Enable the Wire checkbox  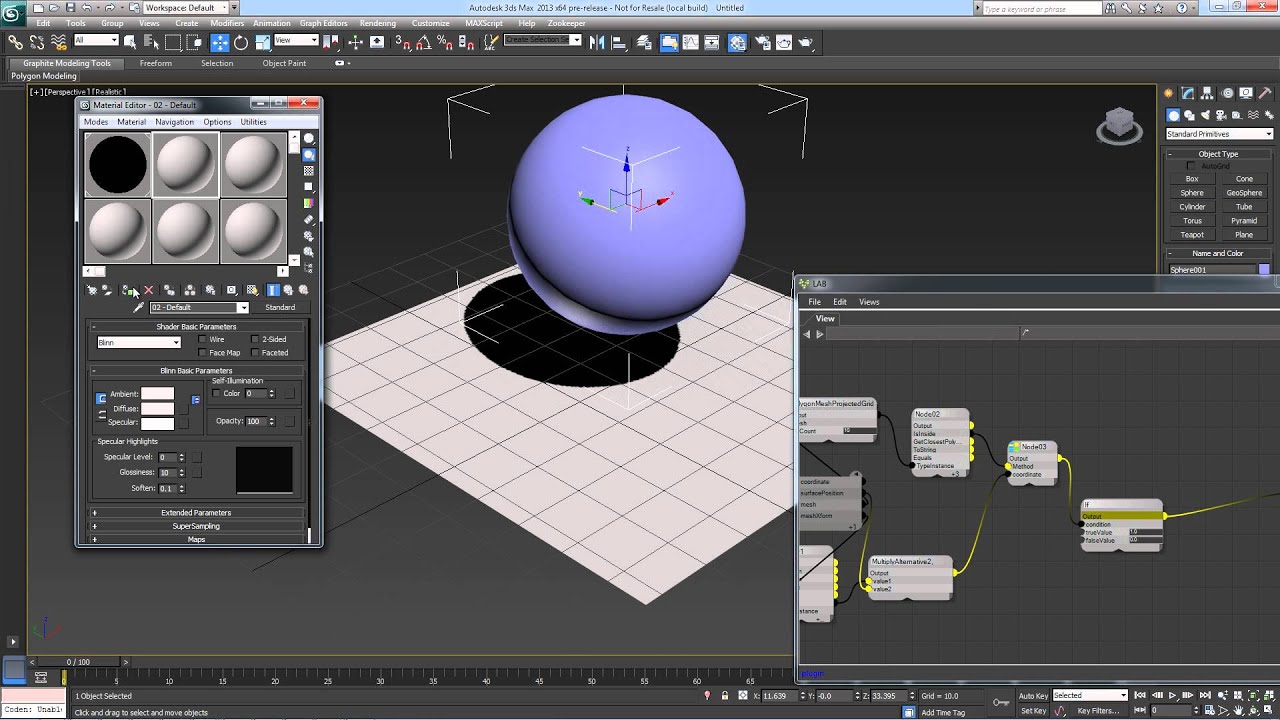(203, 340)
